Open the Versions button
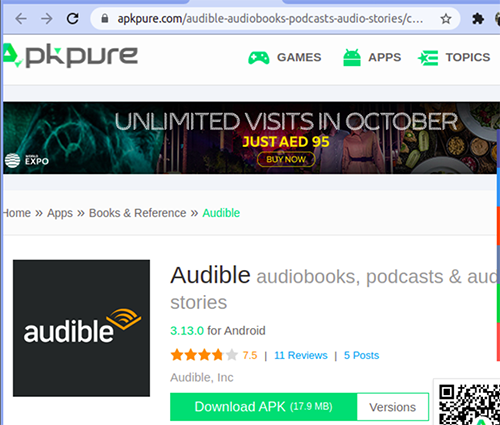500x425 pixels. (x=392, y=407)
